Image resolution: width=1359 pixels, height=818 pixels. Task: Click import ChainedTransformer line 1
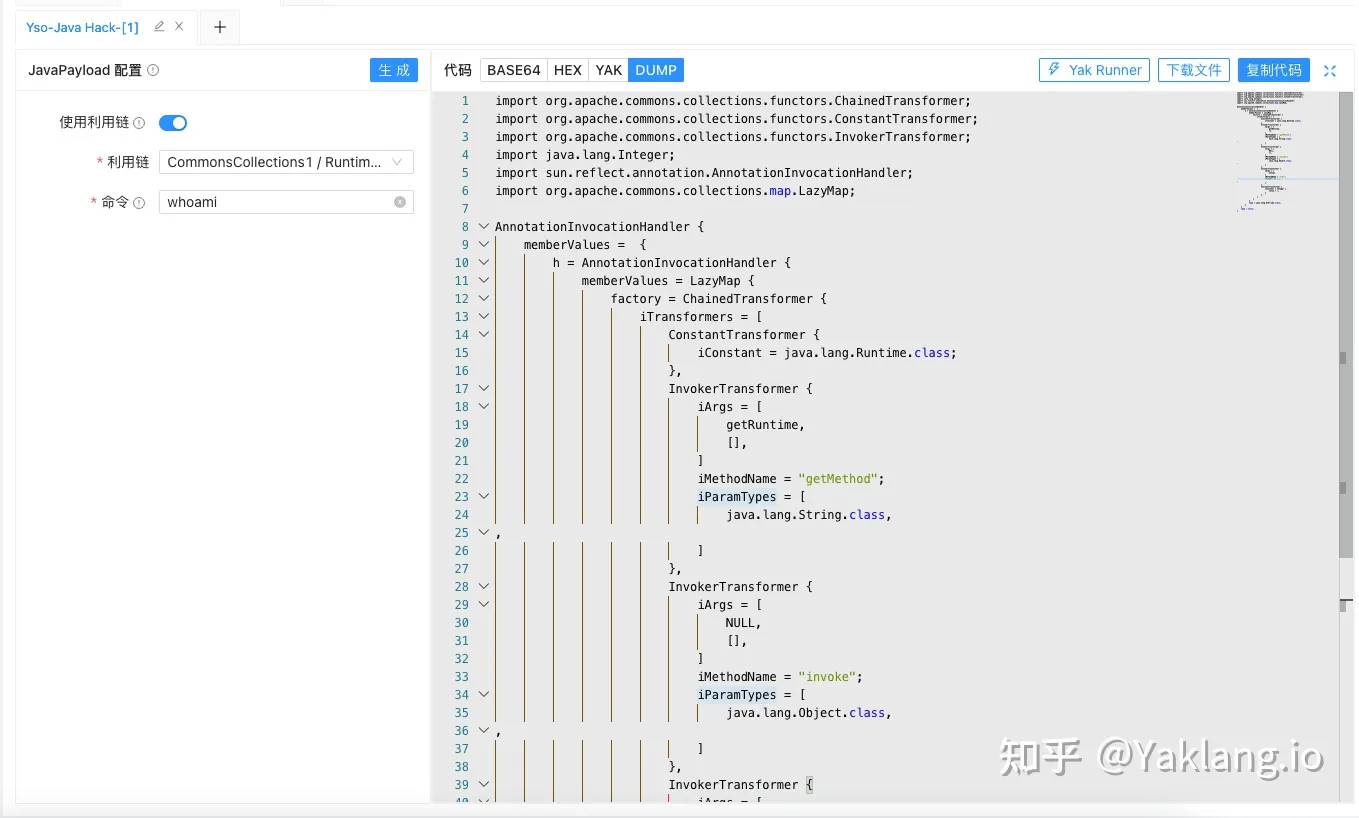[x=733, y=101]
